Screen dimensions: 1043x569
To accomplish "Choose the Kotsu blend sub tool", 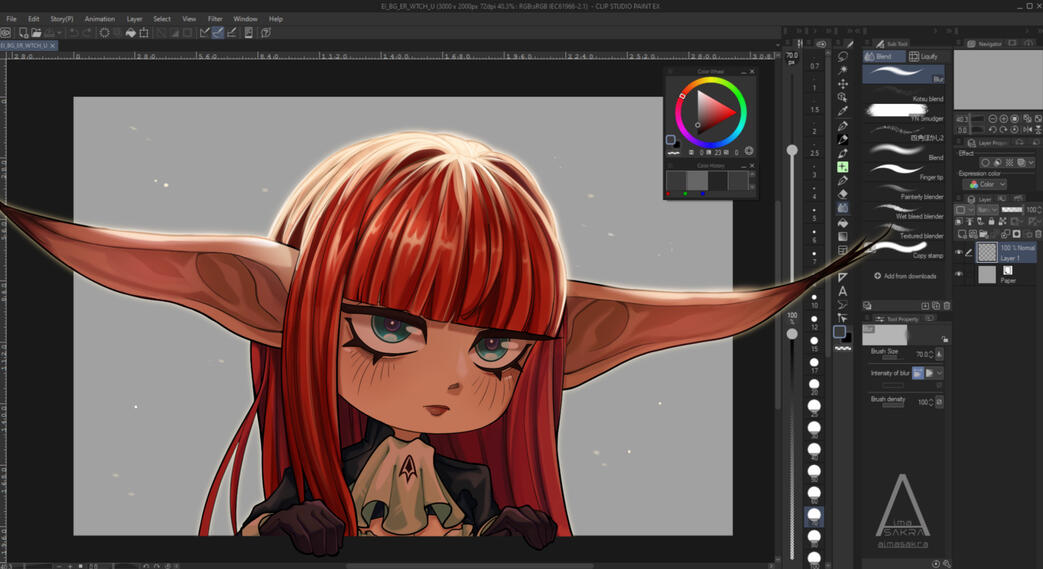I will tap(903, 94).
